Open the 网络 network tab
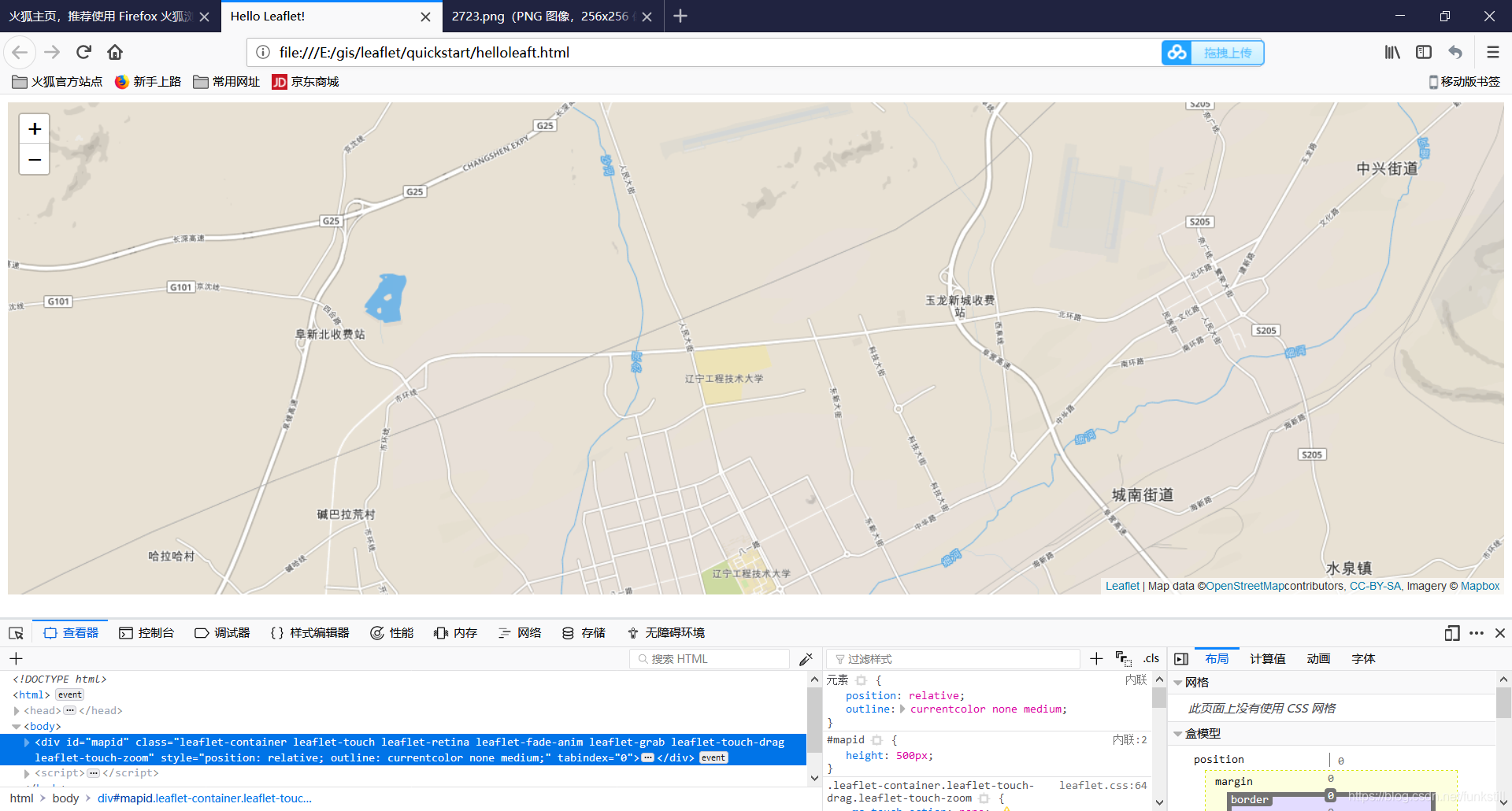1512x811 pixels. coord(520,633)
